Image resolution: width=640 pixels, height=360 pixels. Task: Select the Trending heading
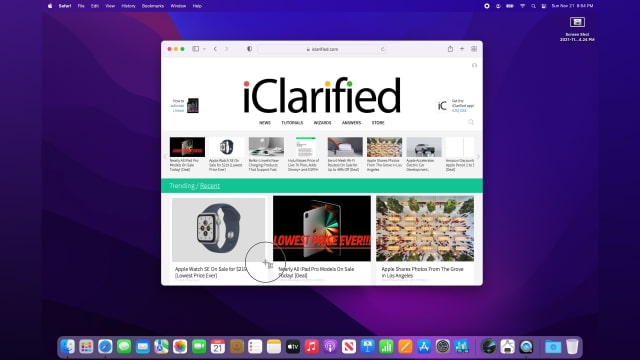[x=182, y=186]
